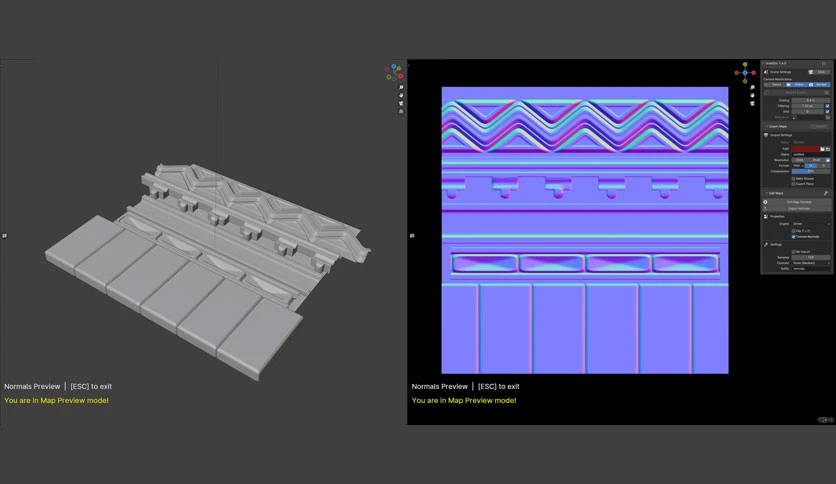This screenshot has height=484, width=836.
Task: Enable the Export Plane checkbox
Action: pyautogui.click(x=793, y=184)
